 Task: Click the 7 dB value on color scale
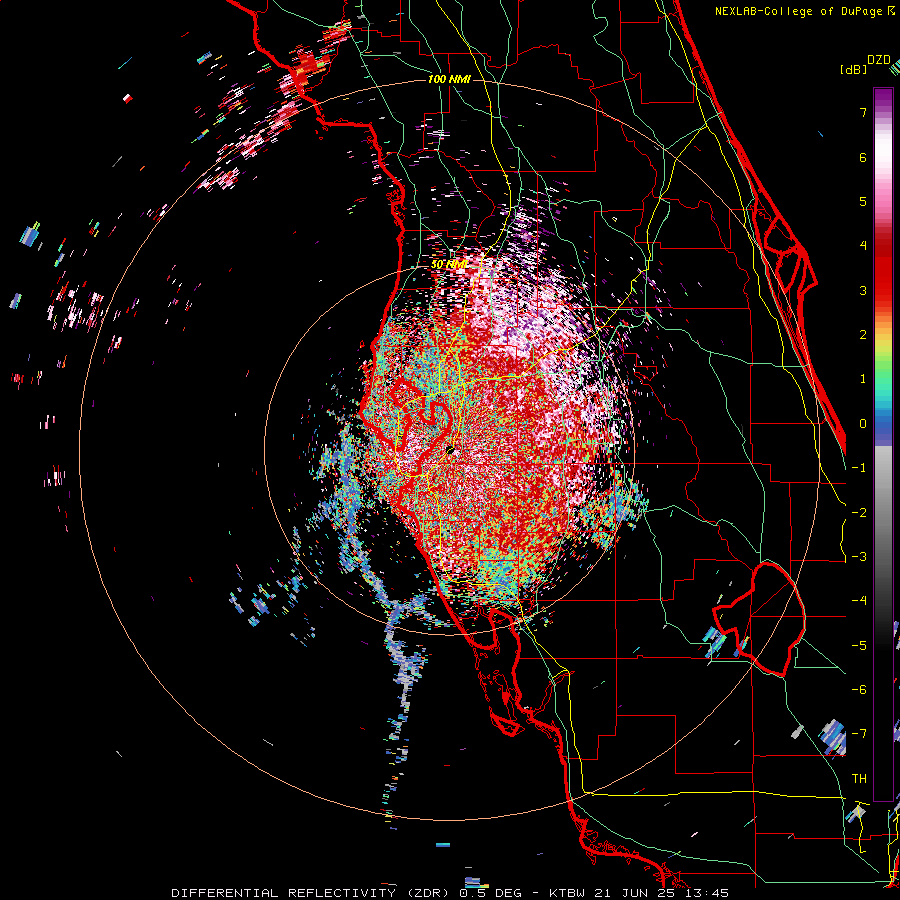pyautogui.click(x=863, y=112)
